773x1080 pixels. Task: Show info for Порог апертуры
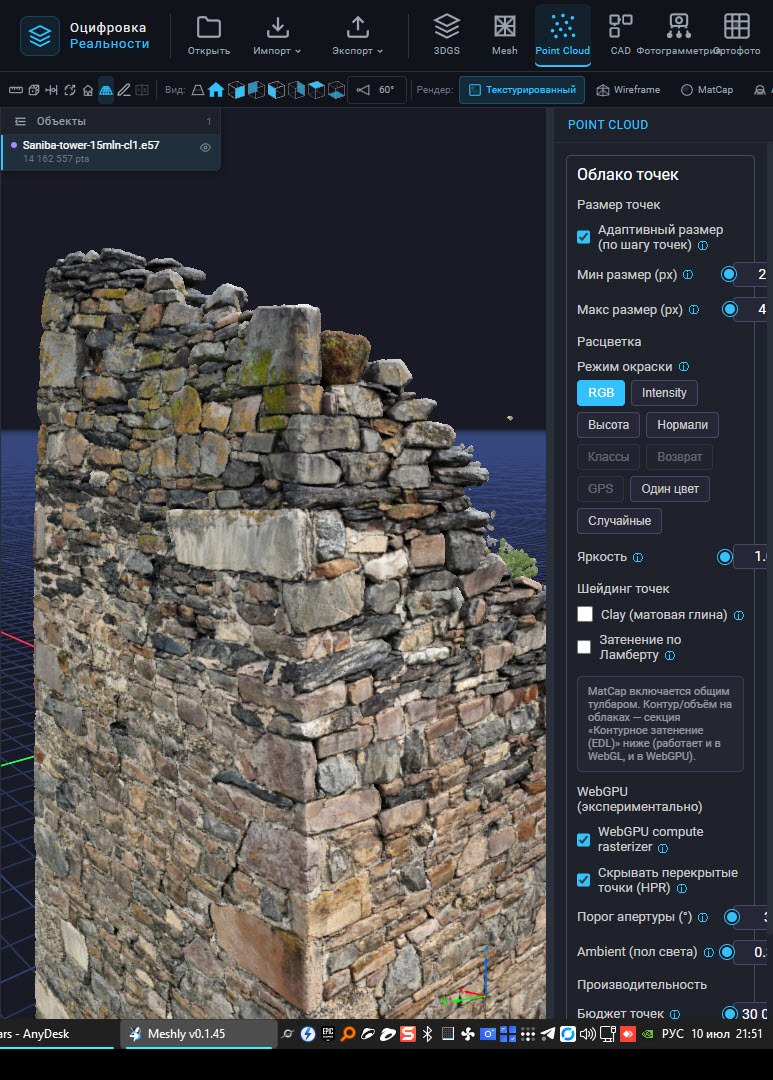(x=703, y=917)
